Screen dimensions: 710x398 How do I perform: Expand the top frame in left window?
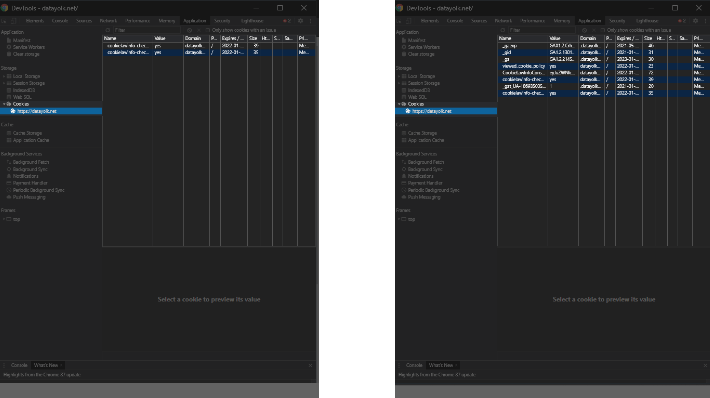point(4,219)
